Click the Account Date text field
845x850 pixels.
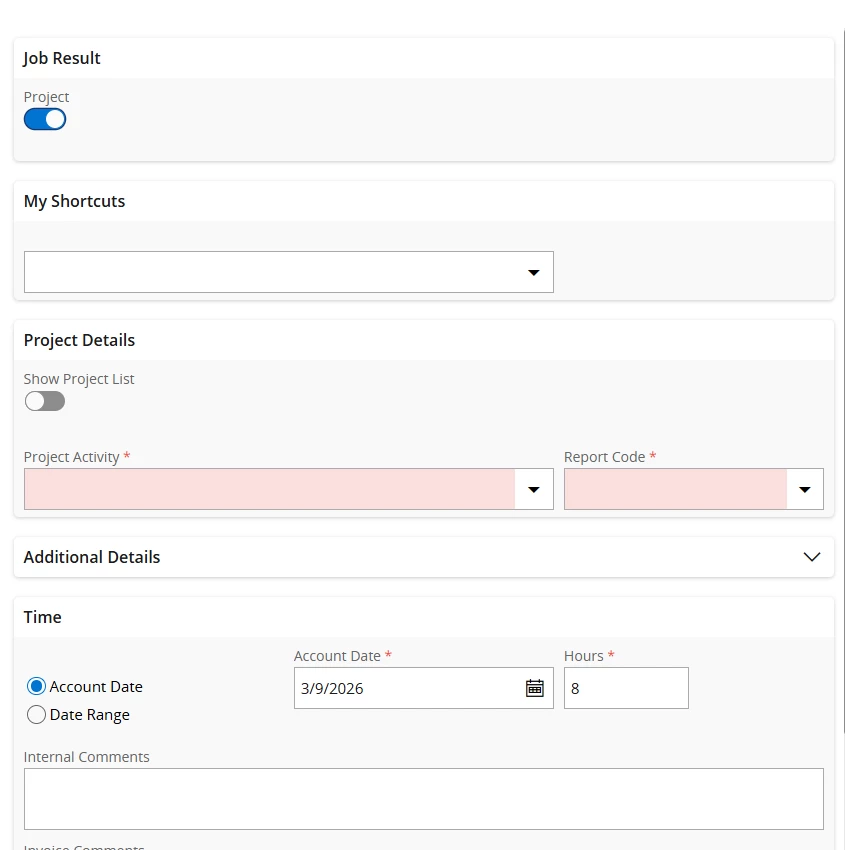(405, 688)
